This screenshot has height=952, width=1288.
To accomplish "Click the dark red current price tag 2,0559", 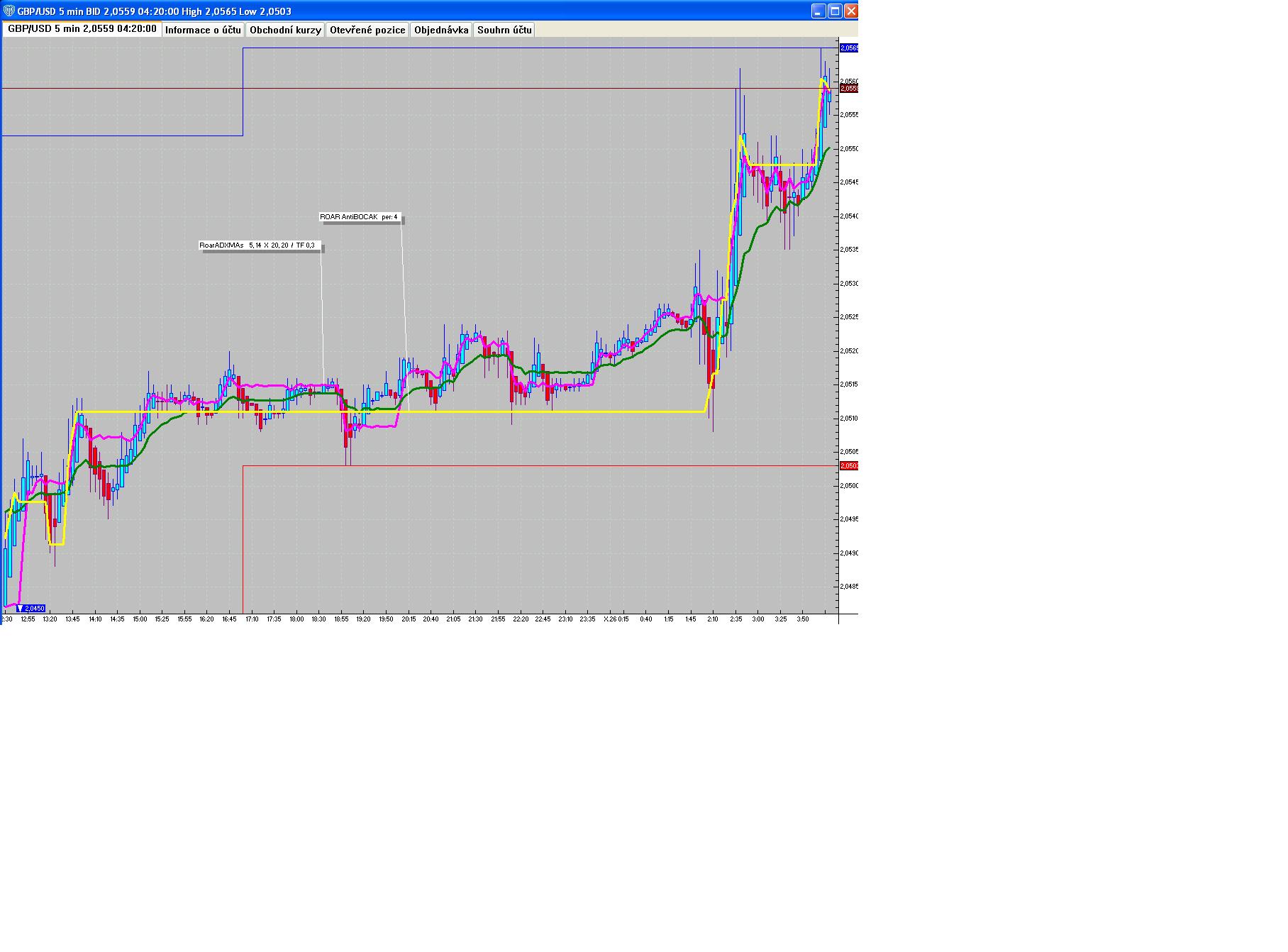I will 849,89.
